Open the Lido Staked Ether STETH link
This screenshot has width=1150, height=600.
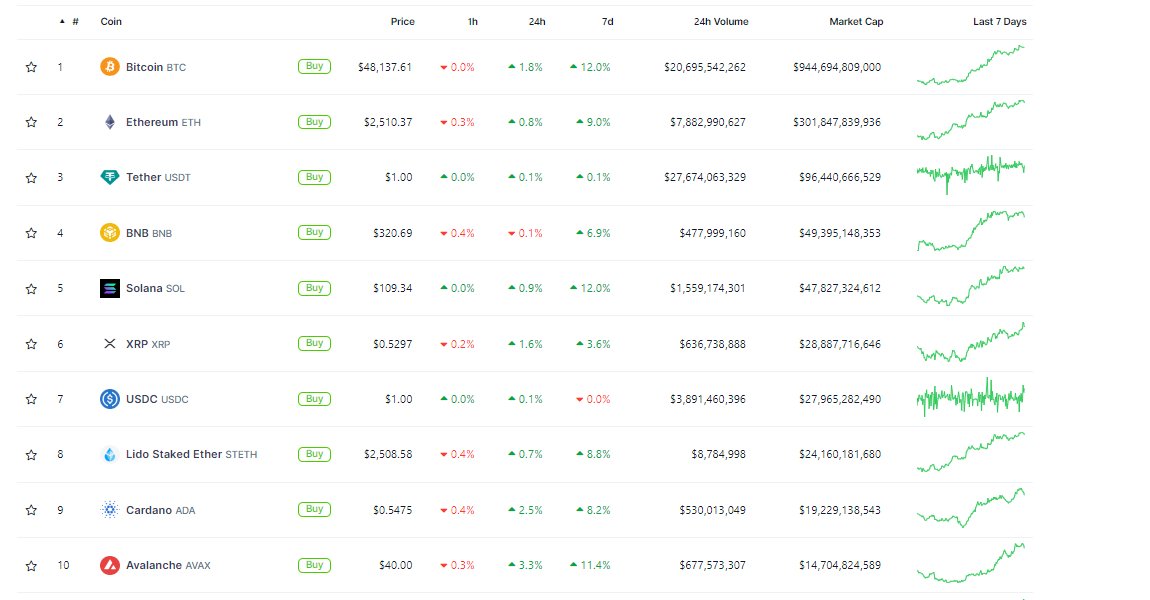[x=191, y=454]
